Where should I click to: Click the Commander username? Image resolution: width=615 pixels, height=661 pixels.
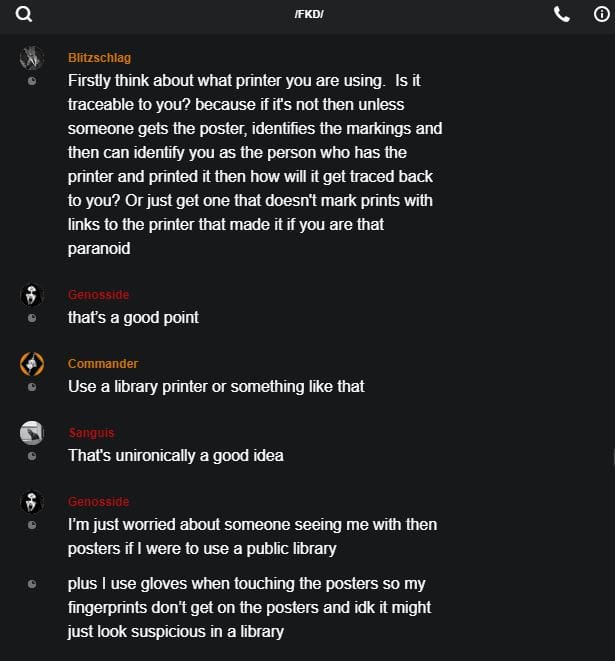(x=103, y=364)
